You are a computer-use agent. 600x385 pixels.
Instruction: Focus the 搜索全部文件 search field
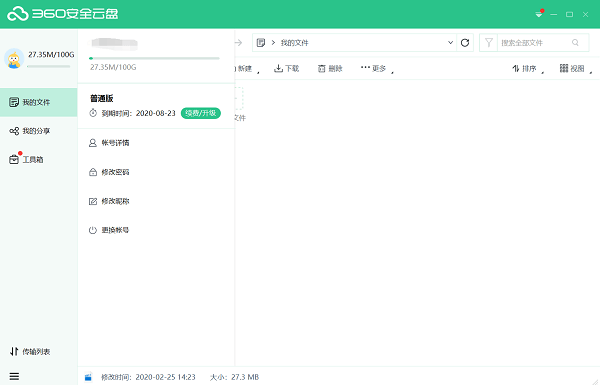pos(535,42)
